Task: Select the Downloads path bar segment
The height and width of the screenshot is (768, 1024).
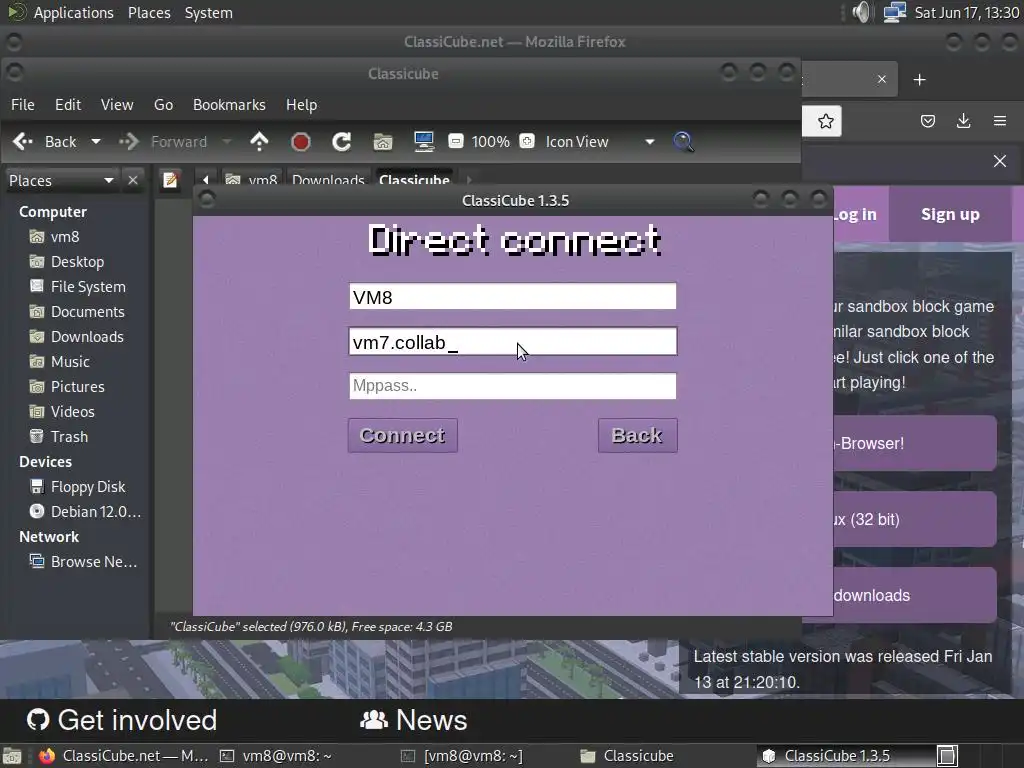Action: 328,180
